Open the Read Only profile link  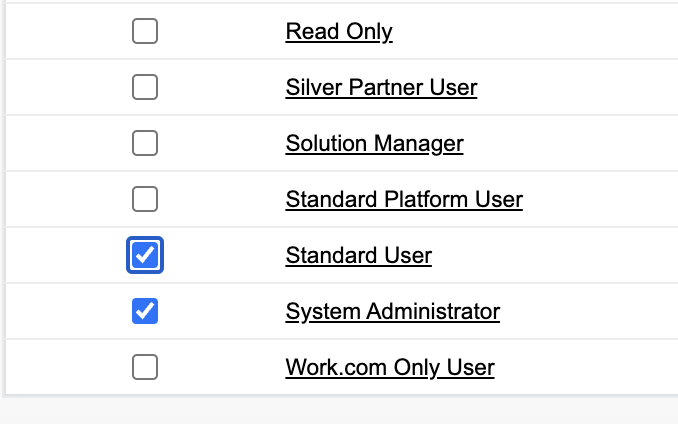[x=339, y=32]
